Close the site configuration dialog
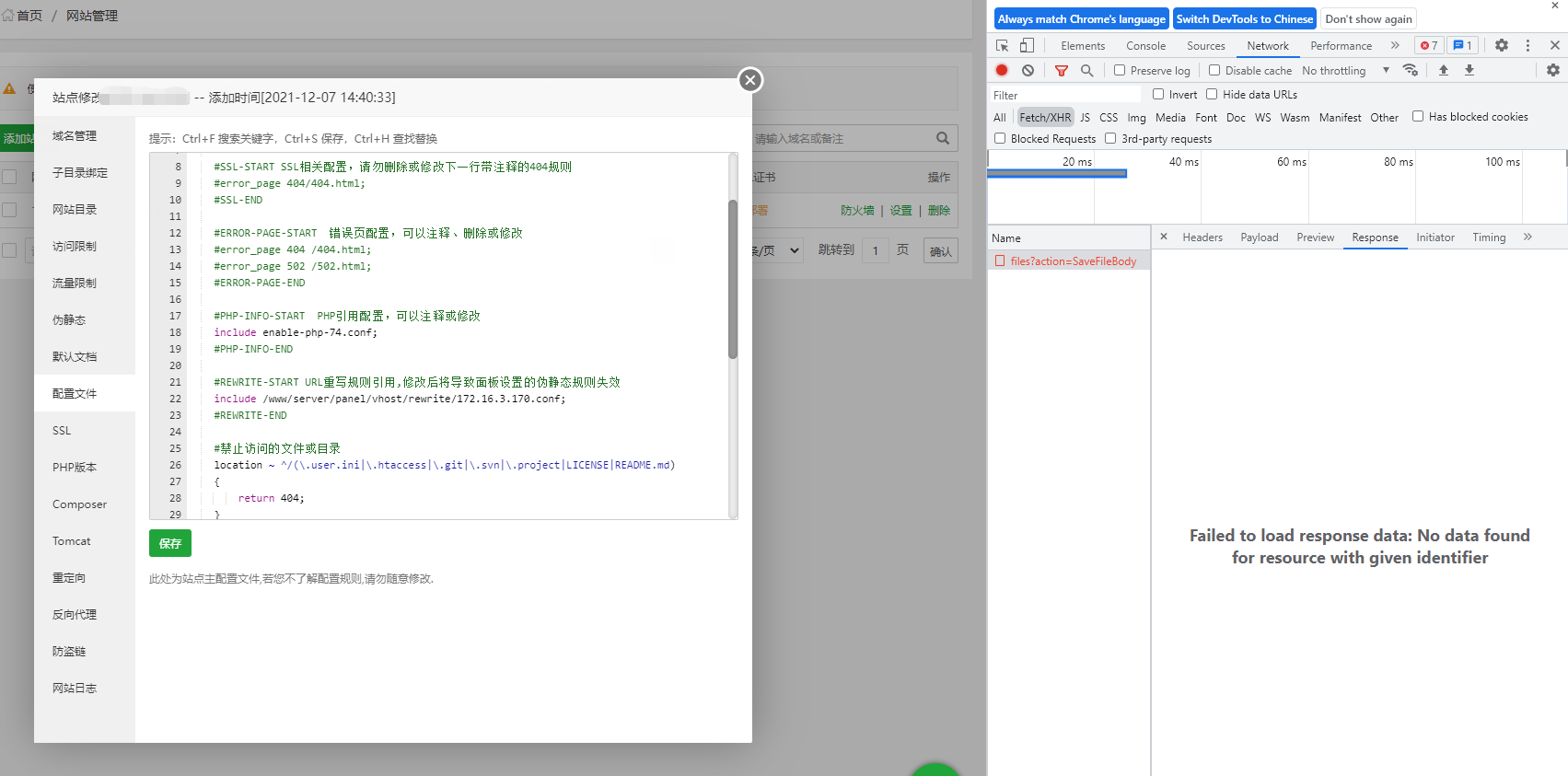This screenshot has width=1568, height=776. tap(750, 80)
